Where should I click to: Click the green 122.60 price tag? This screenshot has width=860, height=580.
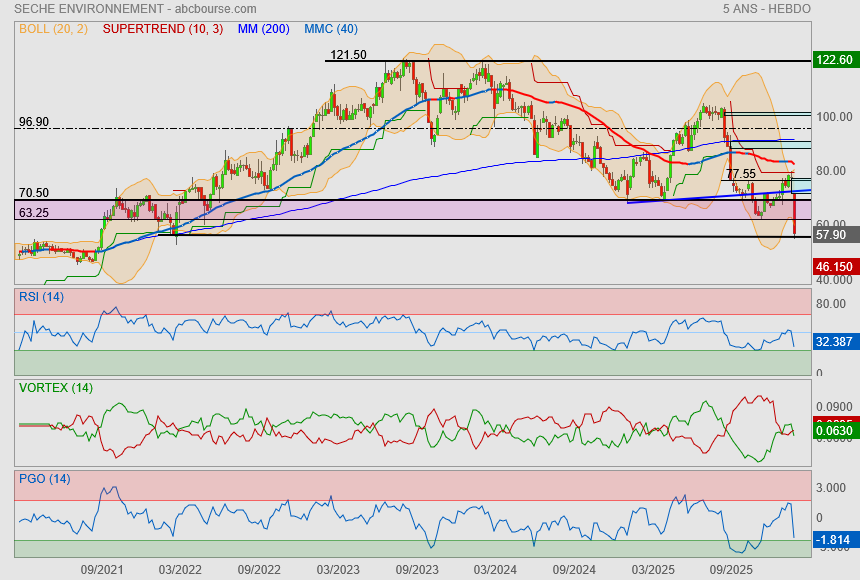(x=835, y=60)
